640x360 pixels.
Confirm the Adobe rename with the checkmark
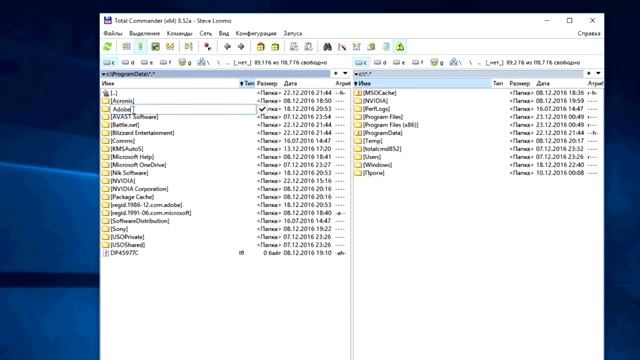(x=262, y=109)
